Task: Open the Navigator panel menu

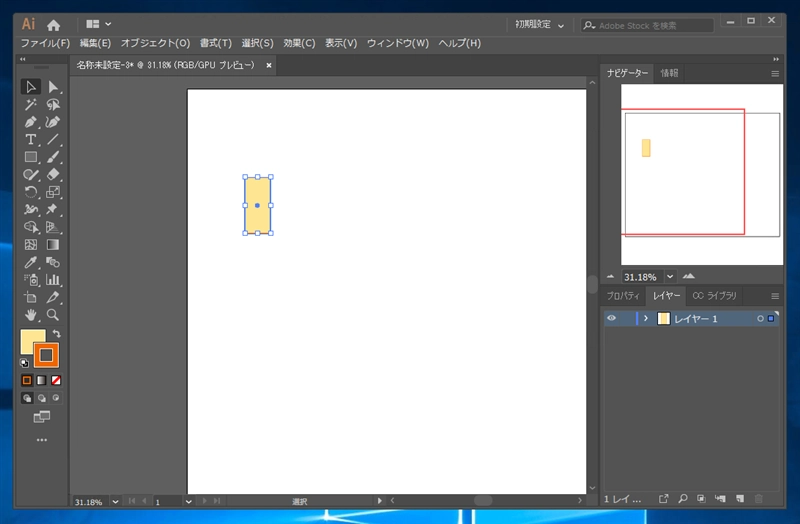Action: tap(775, 74)
